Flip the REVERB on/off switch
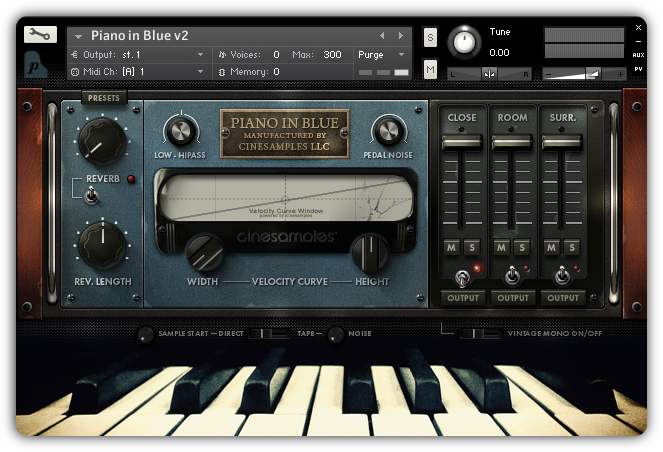The width and height of the screenshot is (663, 452). tap(91, 196)
